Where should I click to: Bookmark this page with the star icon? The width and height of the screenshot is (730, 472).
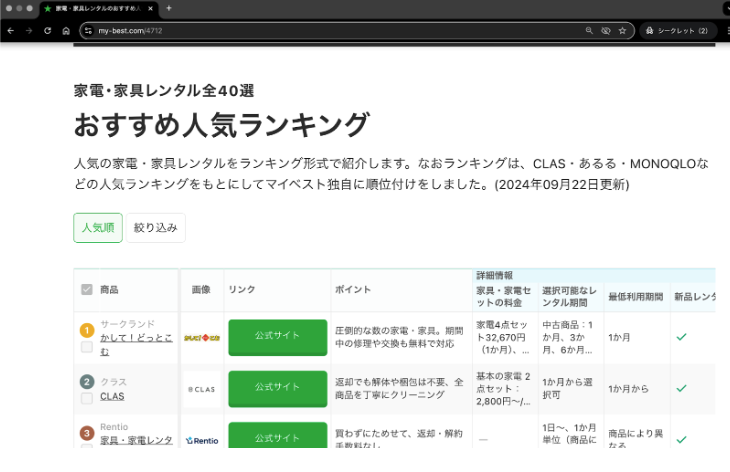[x=622, y=31]
